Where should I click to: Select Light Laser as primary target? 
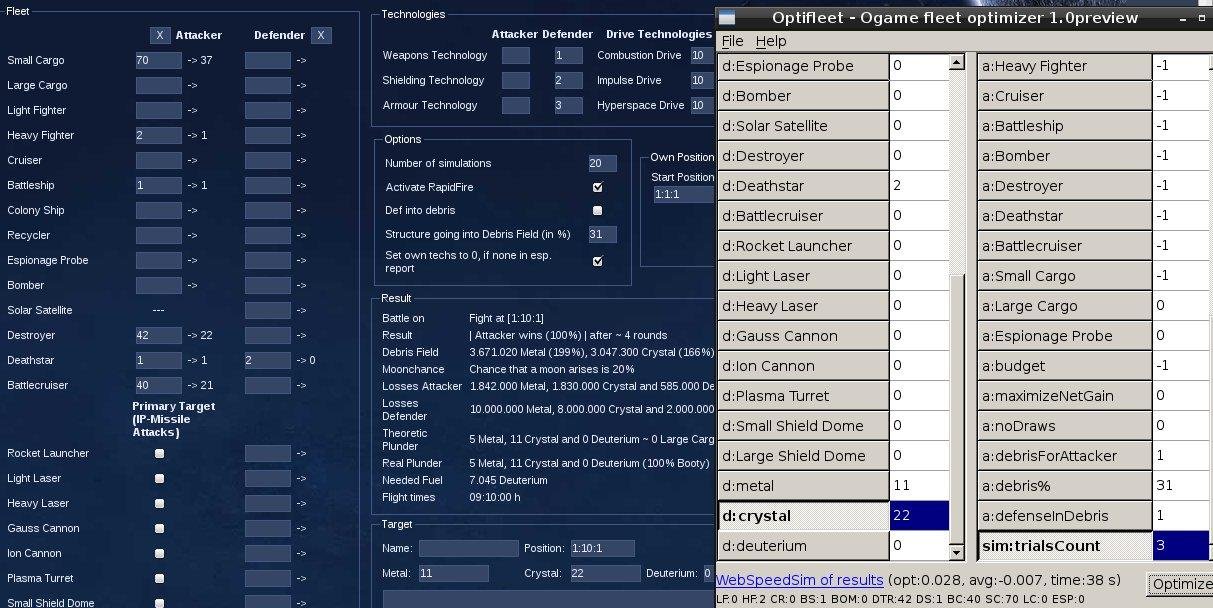click(159, 478)
